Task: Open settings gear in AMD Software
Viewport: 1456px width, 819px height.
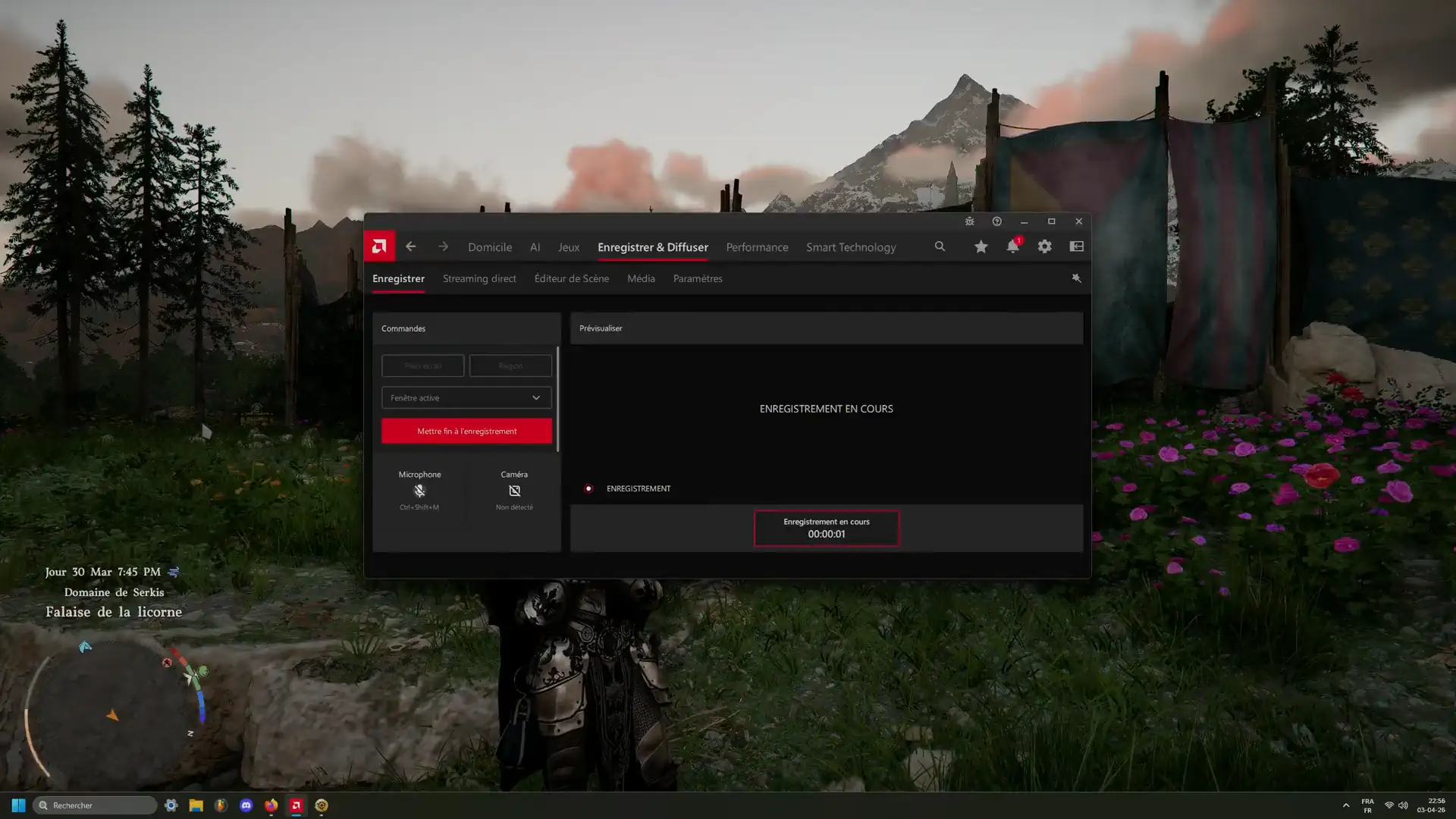Action: pyautogui.click(x=1044, y=246)
